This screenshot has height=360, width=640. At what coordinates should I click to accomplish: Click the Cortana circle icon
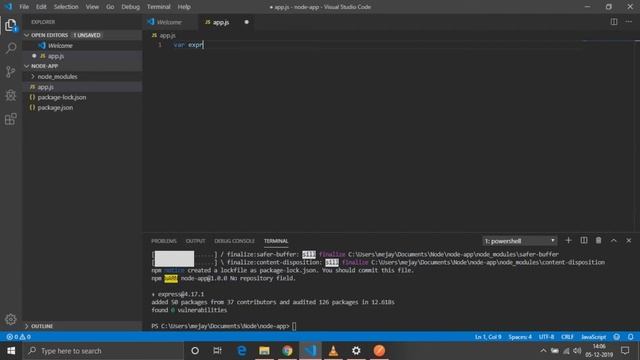click(x=195, y=351)
